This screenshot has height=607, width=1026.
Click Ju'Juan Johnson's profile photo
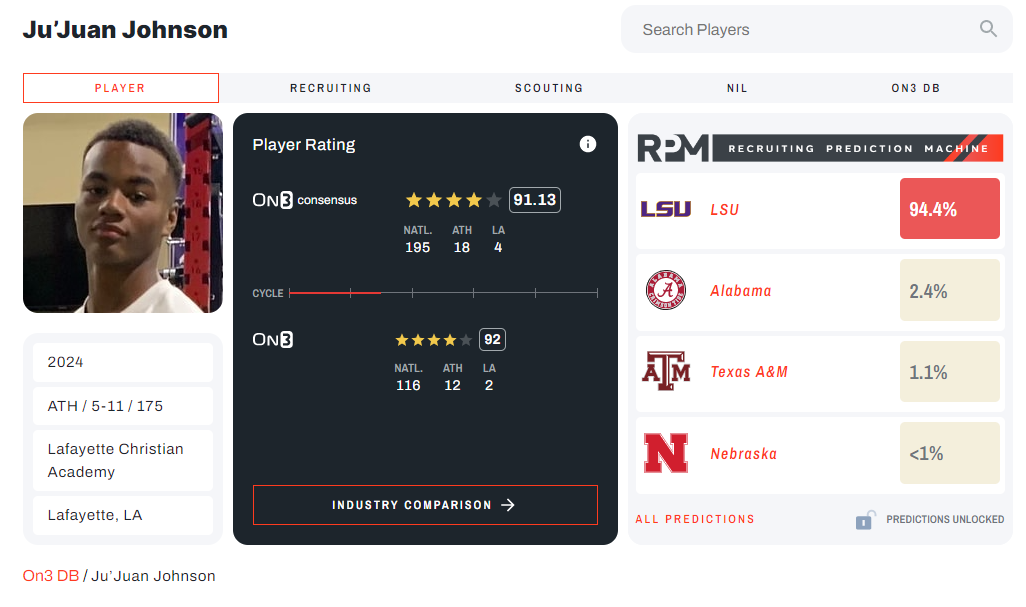click(122, 213)
